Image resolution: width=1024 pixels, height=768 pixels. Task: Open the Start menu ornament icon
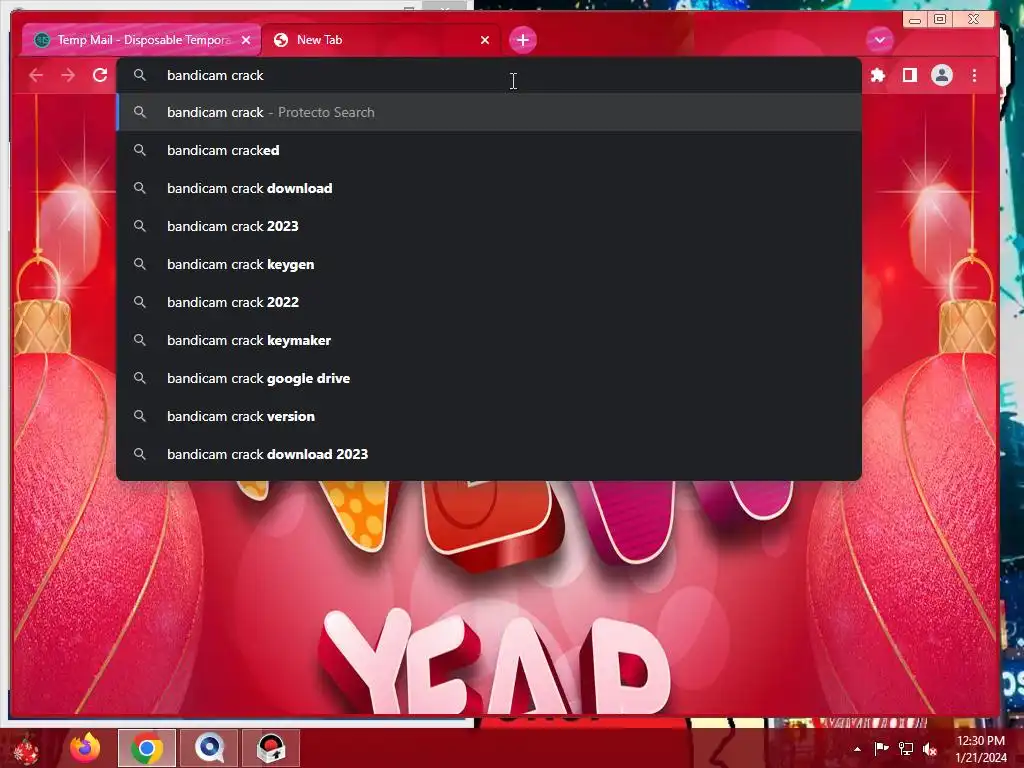[26, 748]
